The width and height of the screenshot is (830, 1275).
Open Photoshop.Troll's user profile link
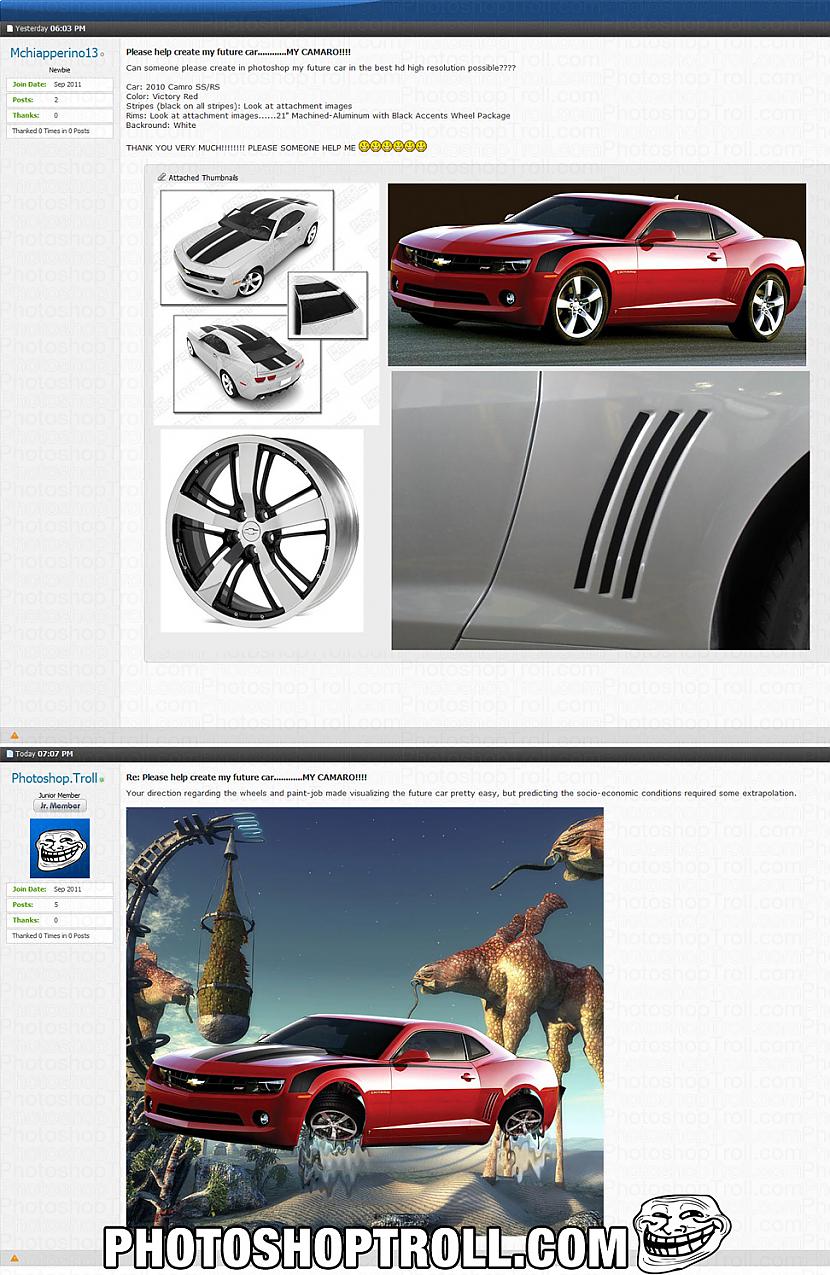coord(55,778)
